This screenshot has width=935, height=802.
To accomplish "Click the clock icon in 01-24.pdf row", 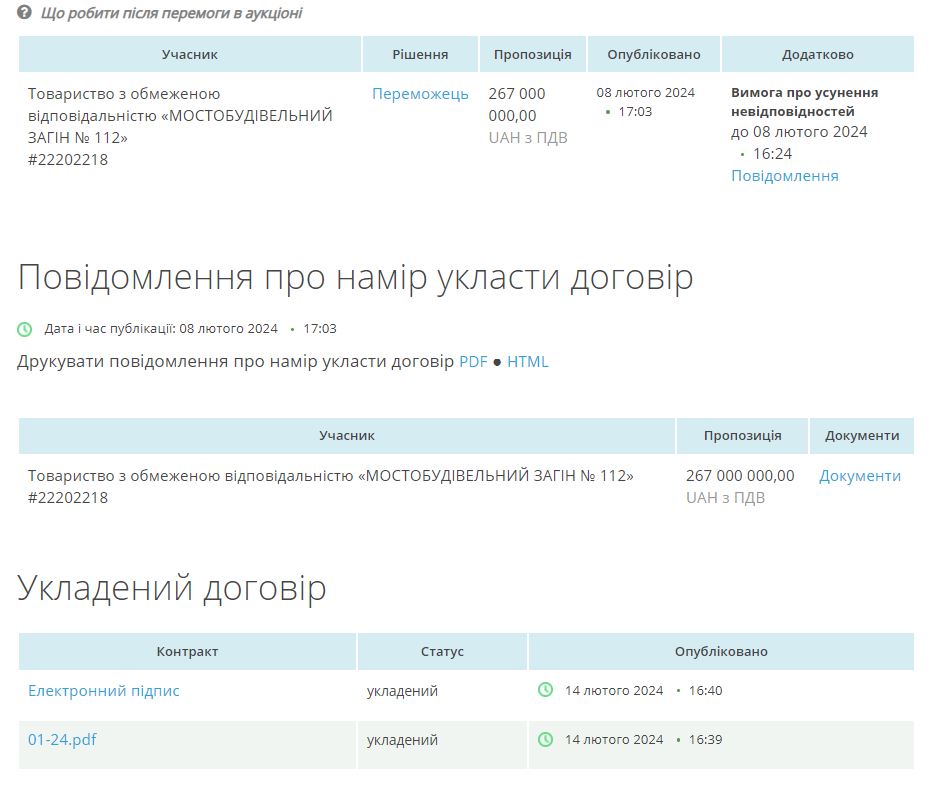I will point(545,740).
